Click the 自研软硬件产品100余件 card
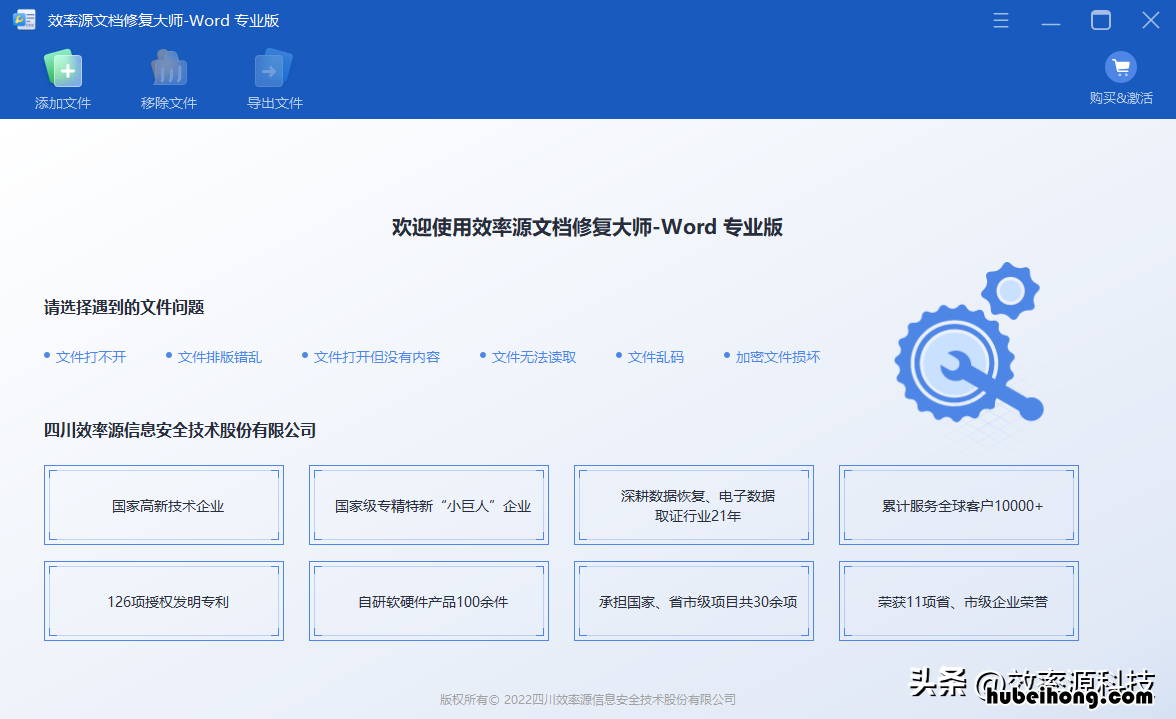This screenshot has width=1176, height=719. (429, 601)
